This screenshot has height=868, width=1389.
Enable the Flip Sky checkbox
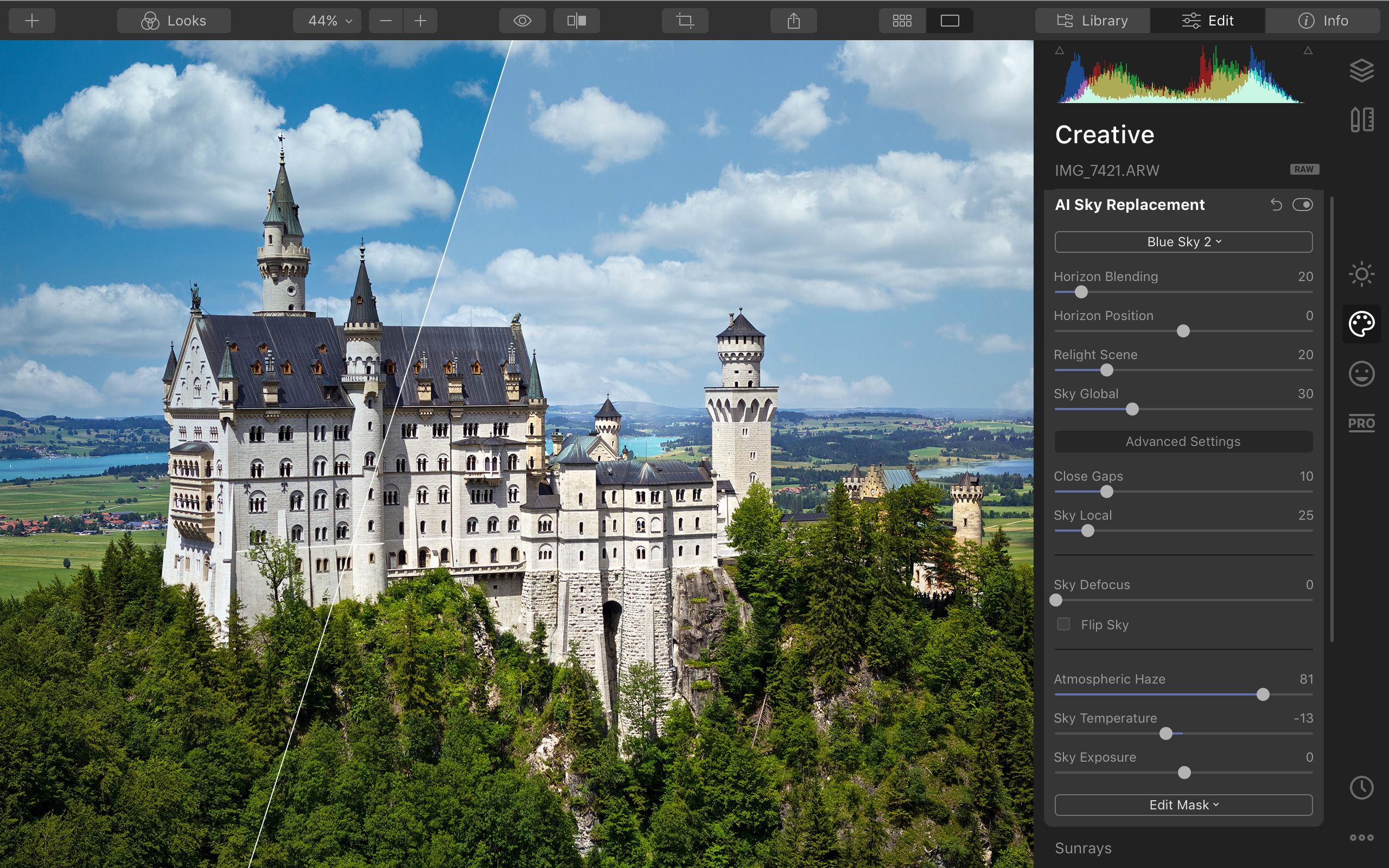coord(1063,624)
